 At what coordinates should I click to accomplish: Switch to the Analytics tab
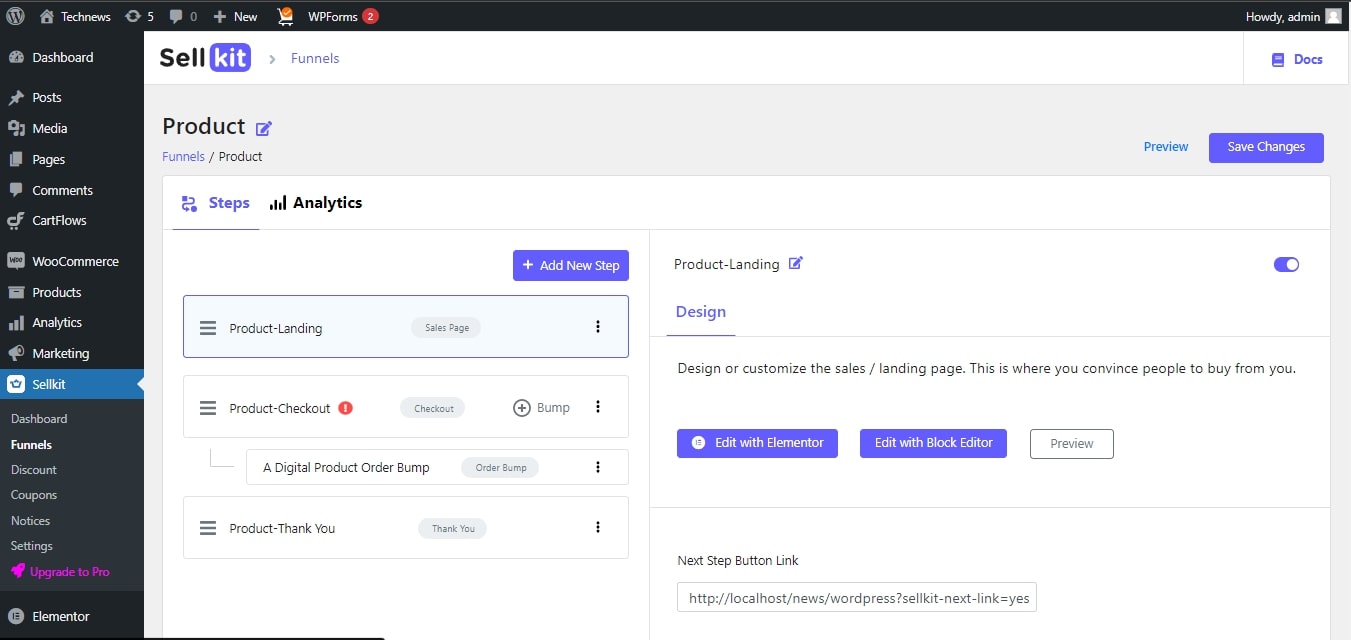pyautogui.click(x=316, y=203)
